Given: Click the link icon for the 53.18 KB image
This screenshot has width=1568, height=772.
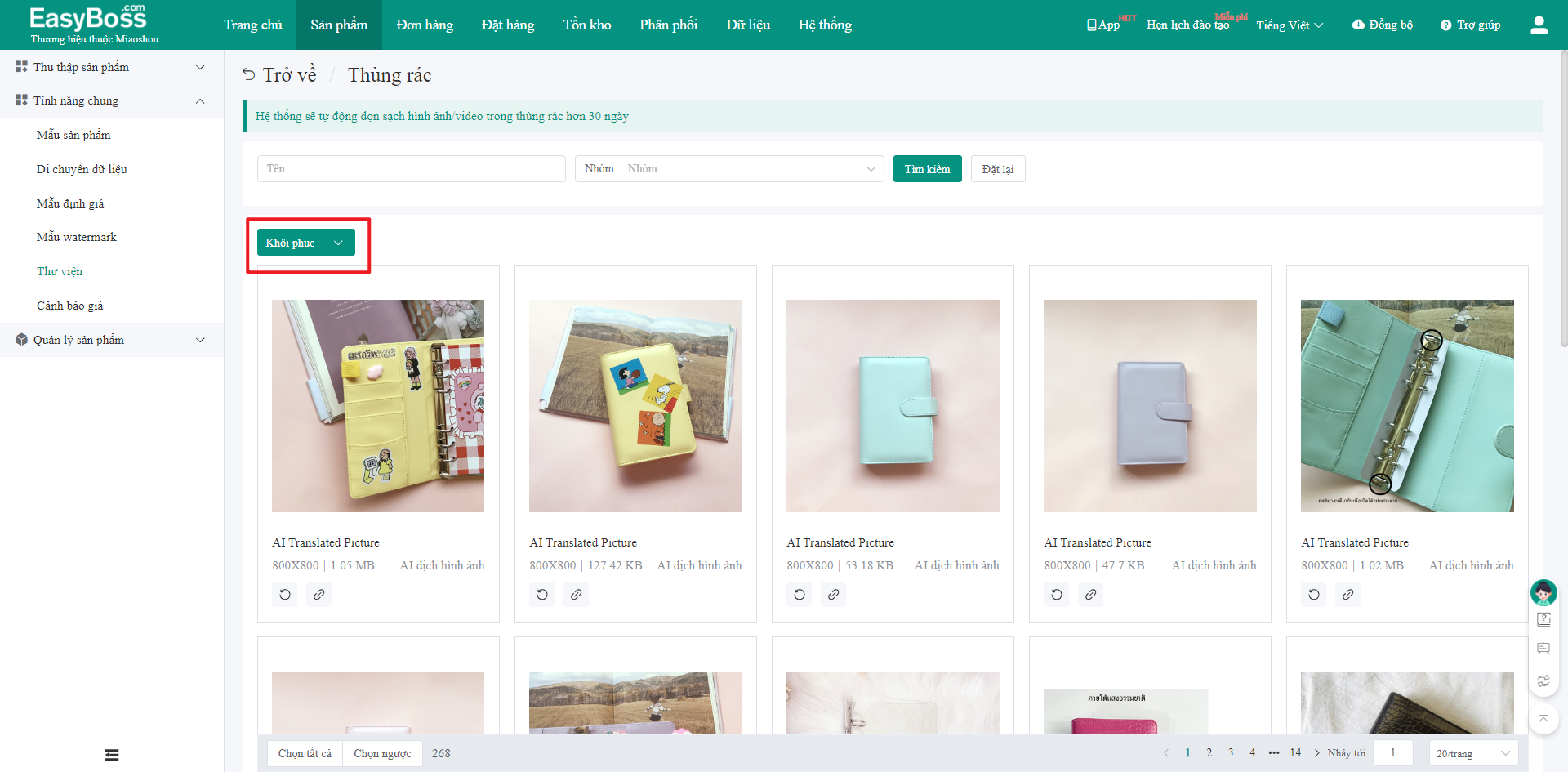Looking at the screenshot, I should coord(834,595).
